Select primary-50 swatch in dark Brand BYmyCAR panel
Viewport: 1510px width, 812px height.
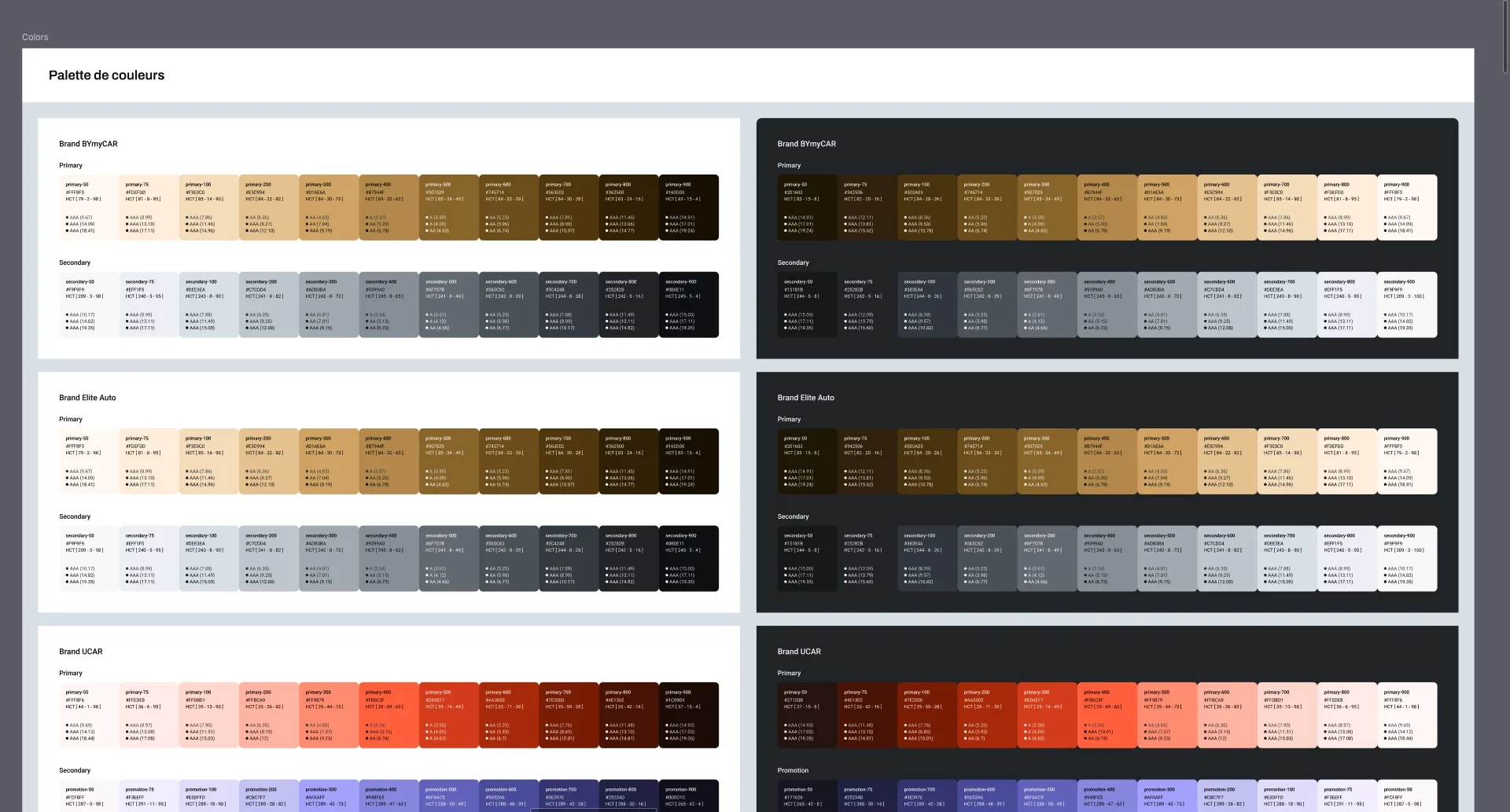click(808, 208)
